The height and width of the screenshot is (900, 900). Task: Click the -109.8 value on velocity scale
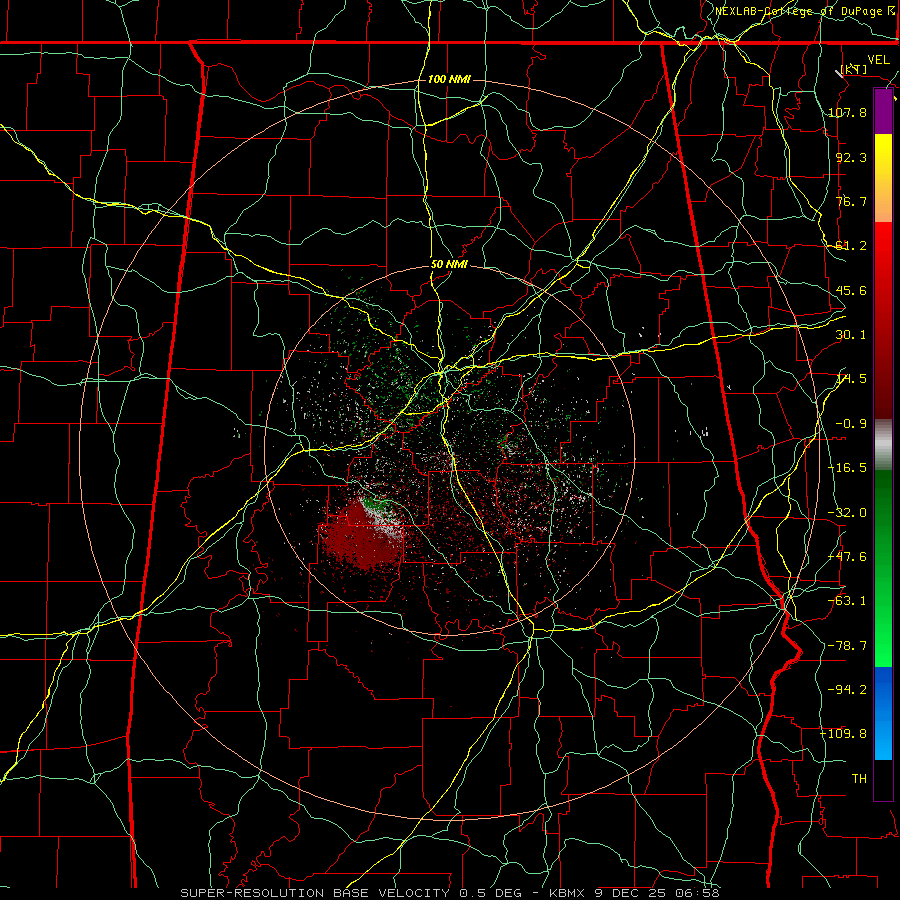click(844, 734)
